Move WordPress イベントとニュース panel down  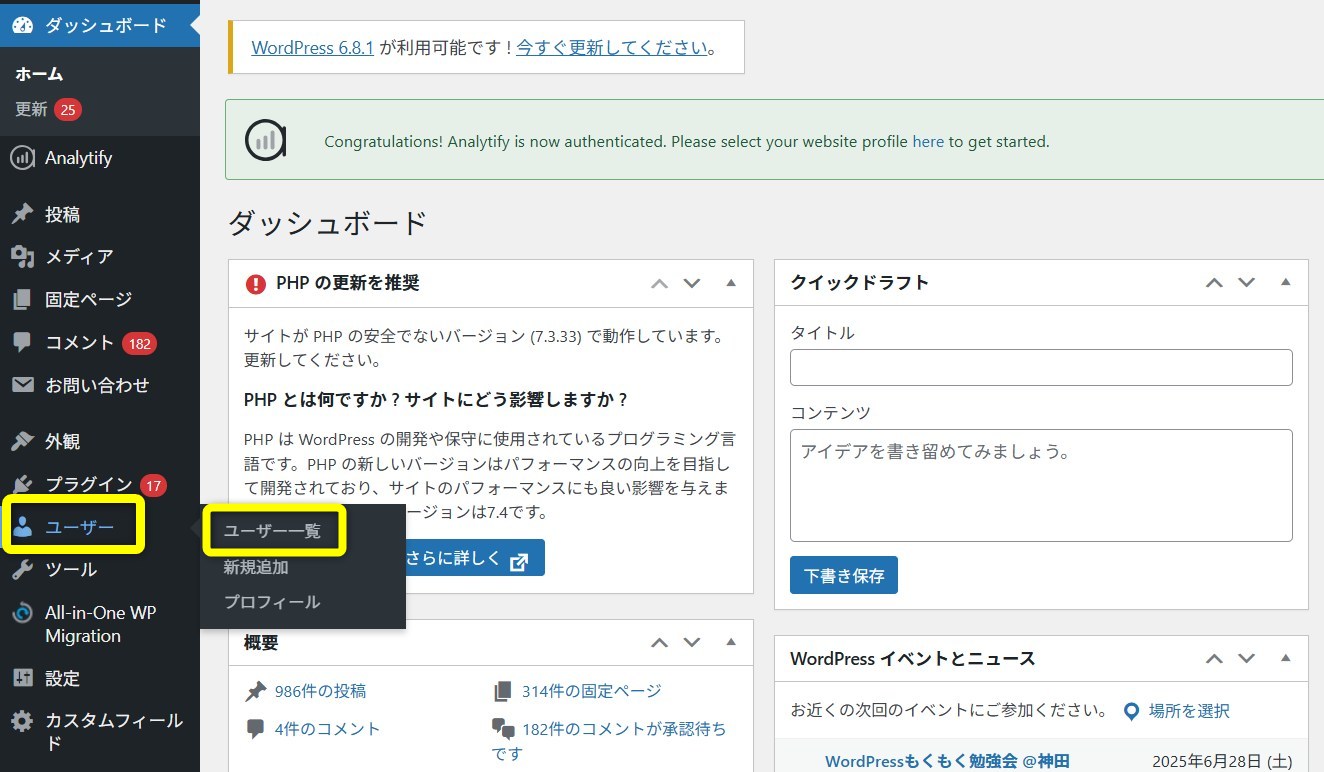[1246, 658]
